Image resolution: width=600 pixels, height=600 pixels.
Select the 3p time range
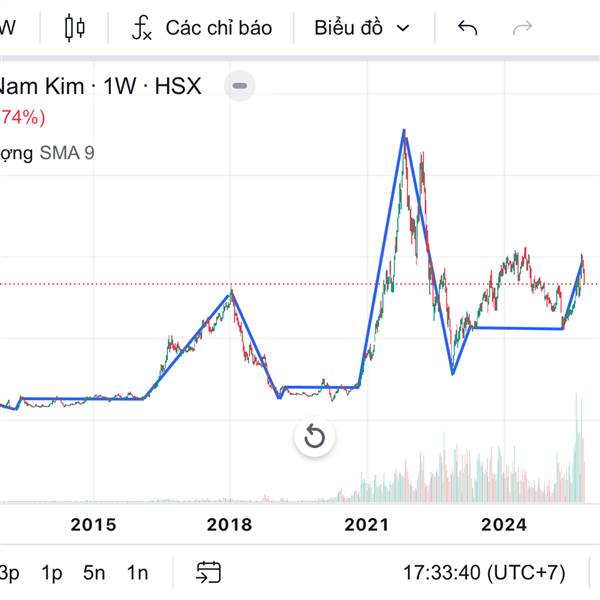click(x=9, y=572)
